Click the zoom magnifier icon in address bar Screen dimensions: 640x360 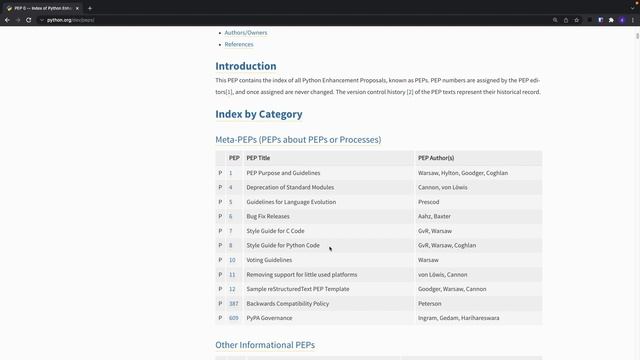pyautogui.click(x=555, y=20)
